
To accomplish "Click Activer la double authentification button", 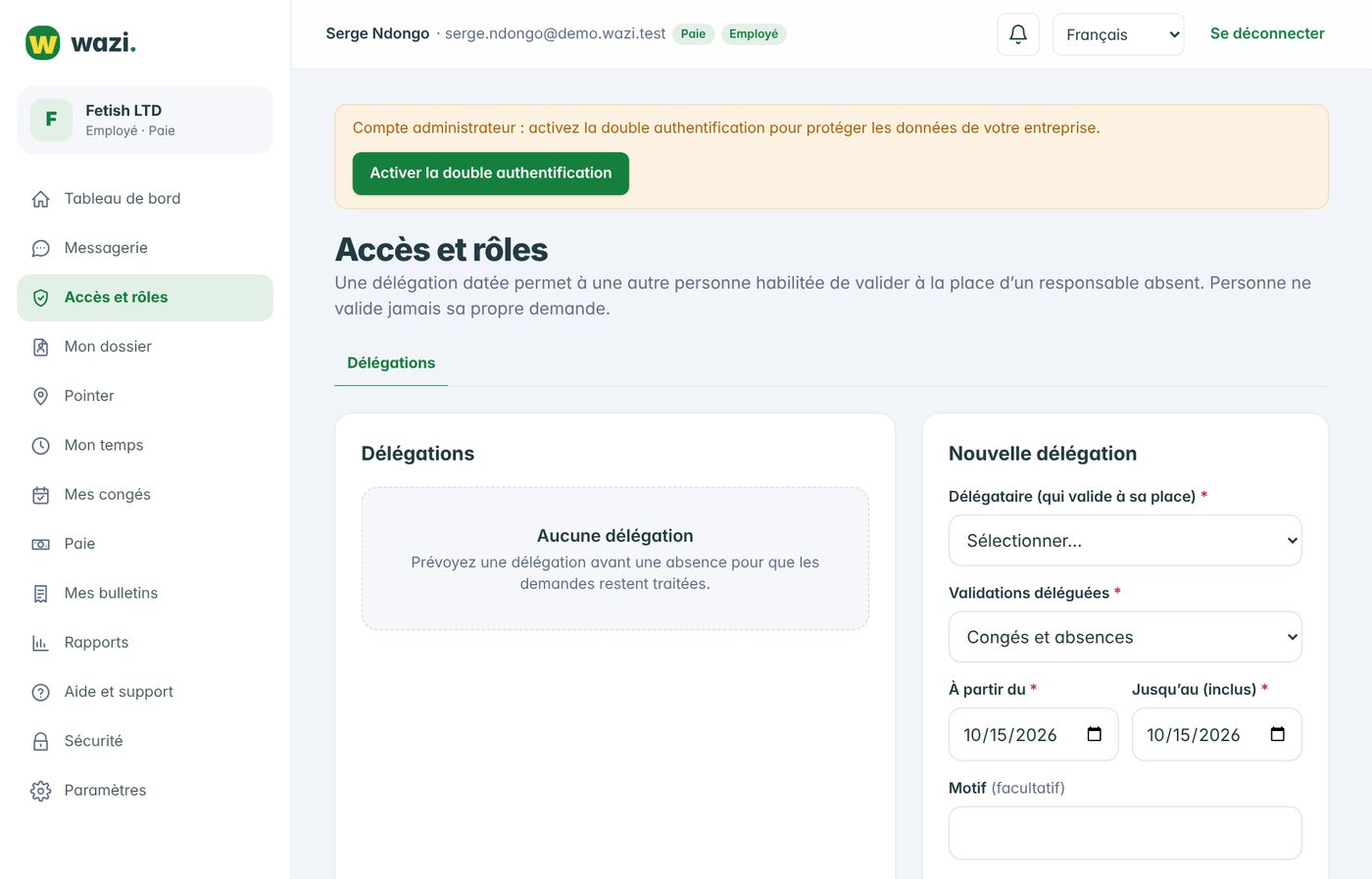I will [x=491, y=173].
